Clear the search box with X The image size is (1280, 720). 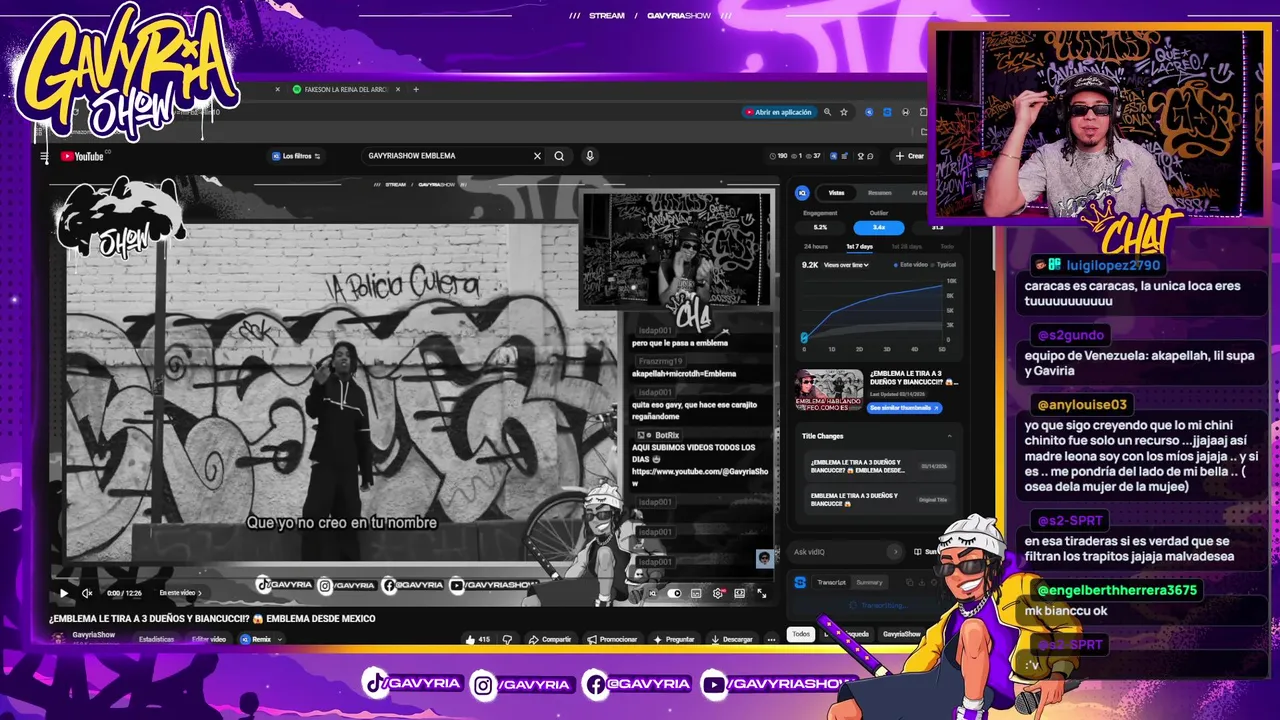[537, 156]
